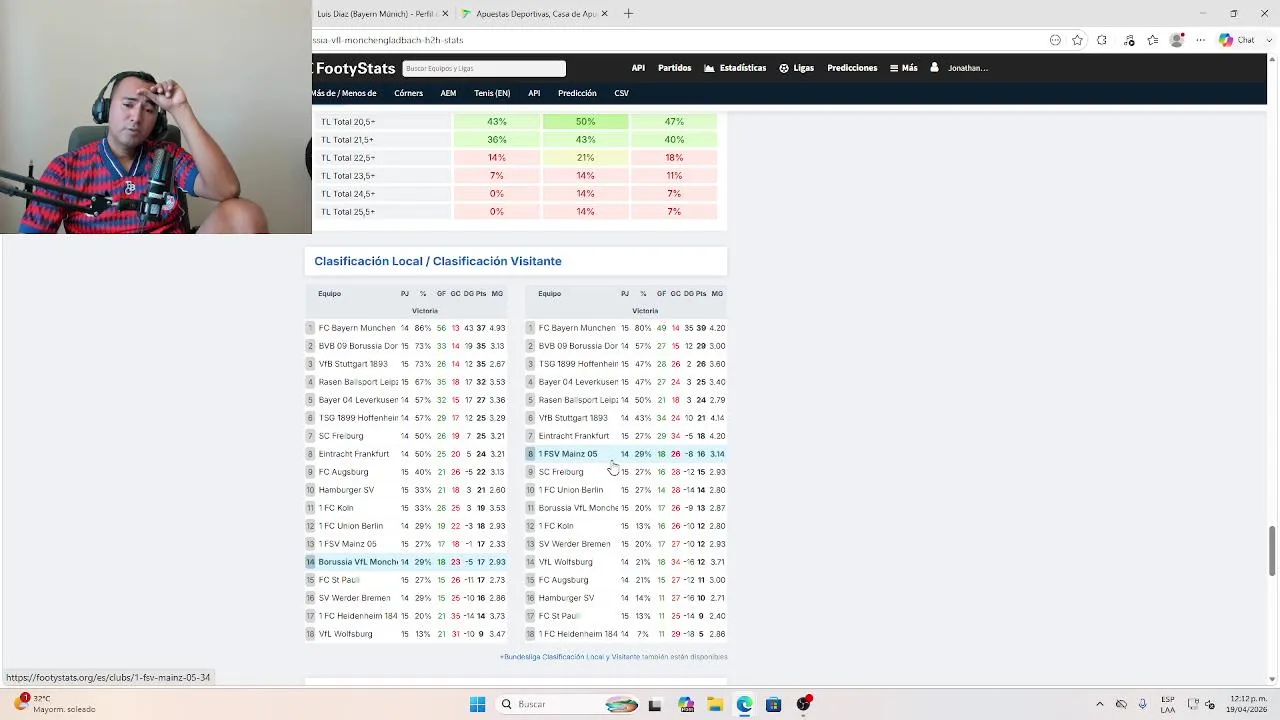This screenshot has height=720, width=1280.
Task: Open the OBS Studio taskbar icon
Action: 803,704
